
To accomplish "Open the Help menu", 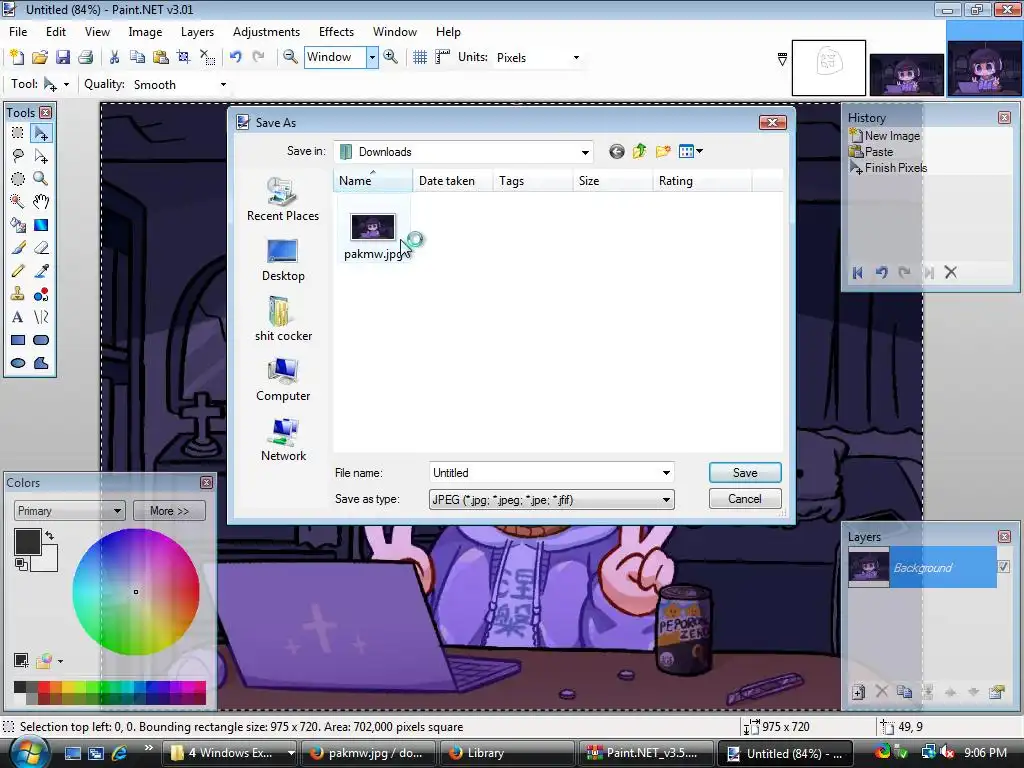I will click(x=448, y=32).
